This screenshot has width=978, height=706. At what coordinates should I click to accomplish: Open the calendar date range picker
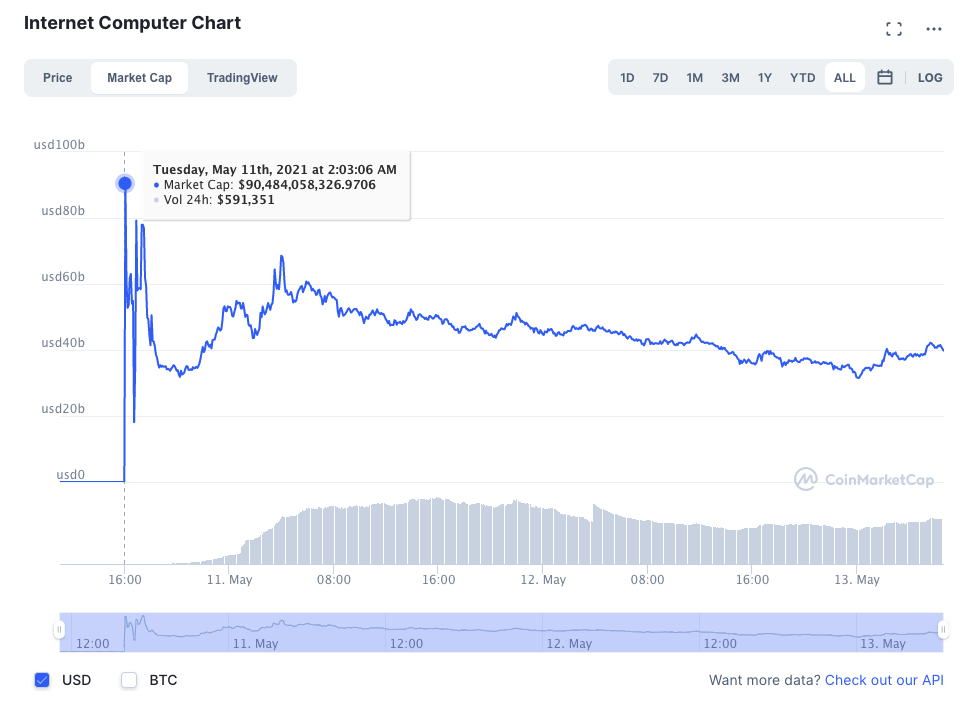[x=885, y=77]
